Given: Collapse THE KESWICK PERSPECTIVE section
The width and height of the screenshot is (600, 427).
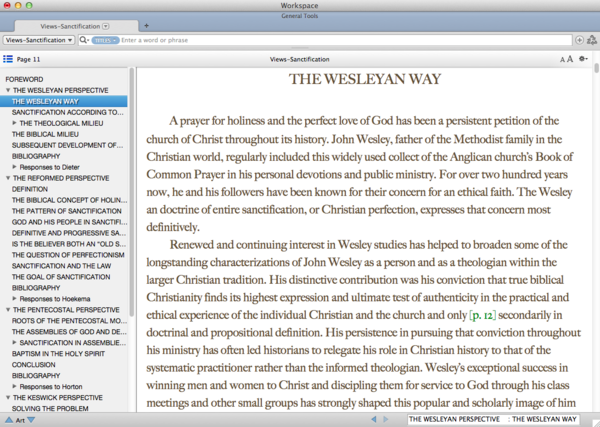Looking at the screenshot, I should [x=8, y=398].
